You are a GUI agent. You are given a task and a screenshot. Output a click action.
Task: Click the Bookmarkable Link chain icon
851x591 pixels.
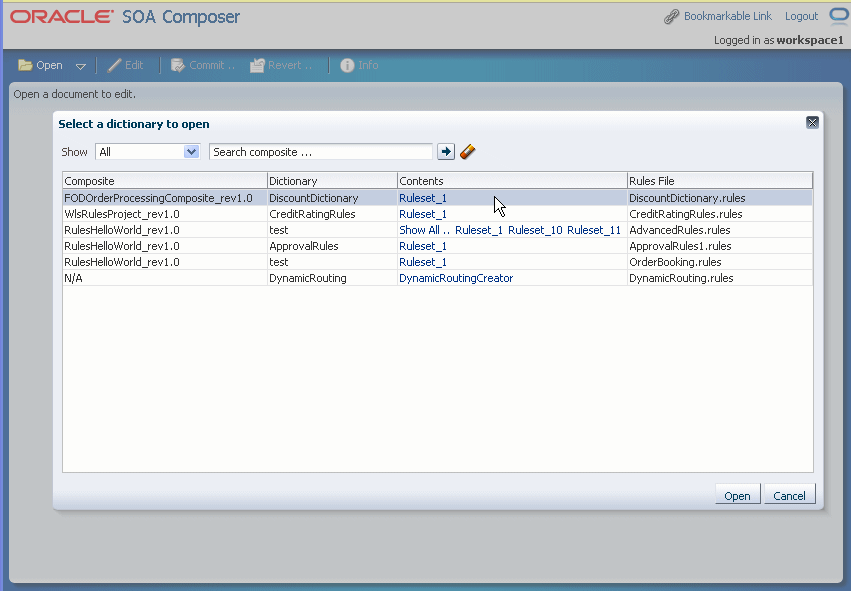(671, 17)
